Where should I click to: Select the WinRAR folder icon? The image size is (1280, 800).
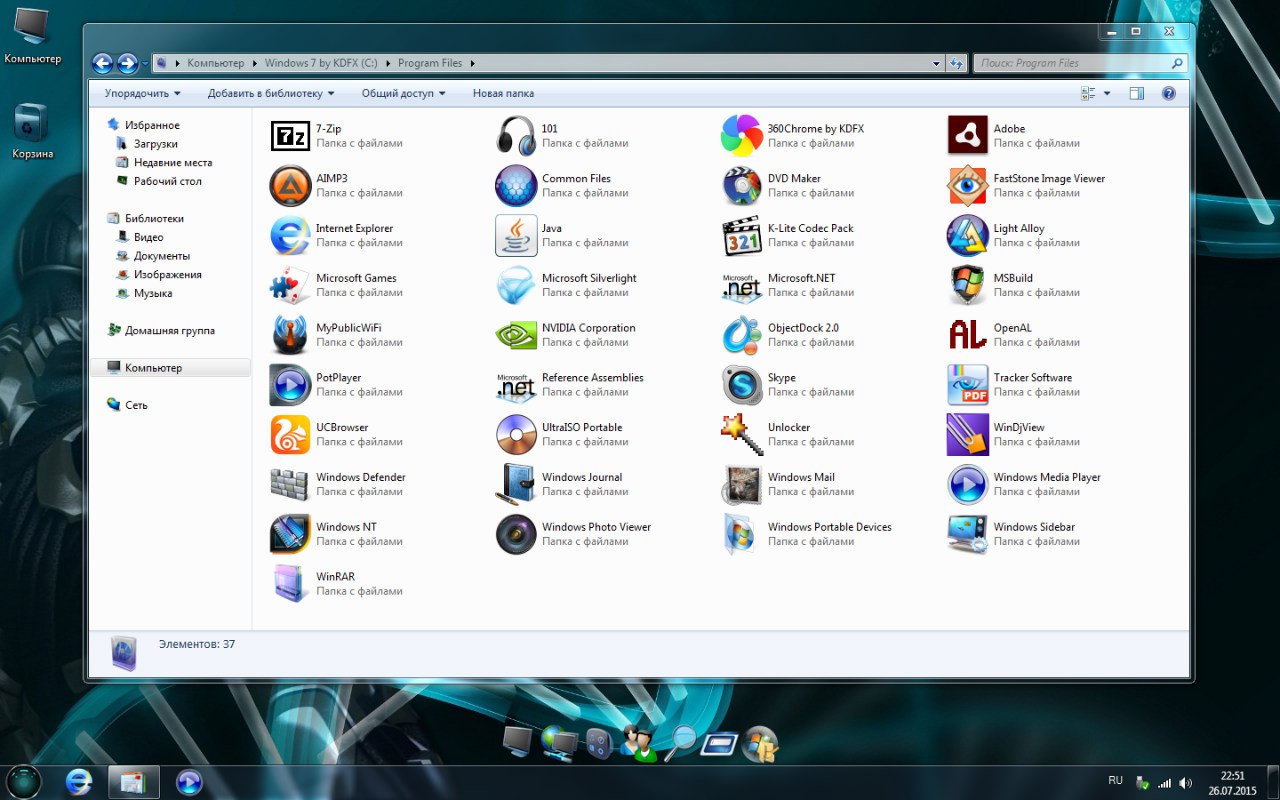click(x=290, y=584)
